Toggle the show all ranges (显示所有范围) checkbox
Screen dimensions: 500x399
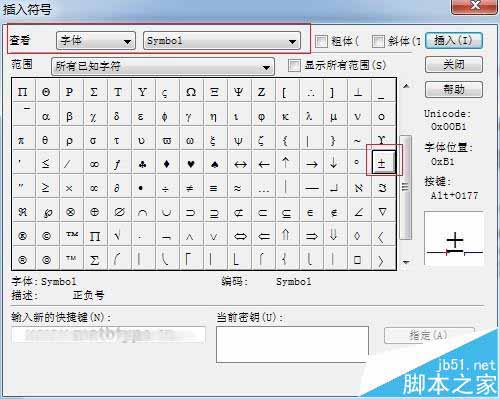pyautogui.click(x=294, y=65)
